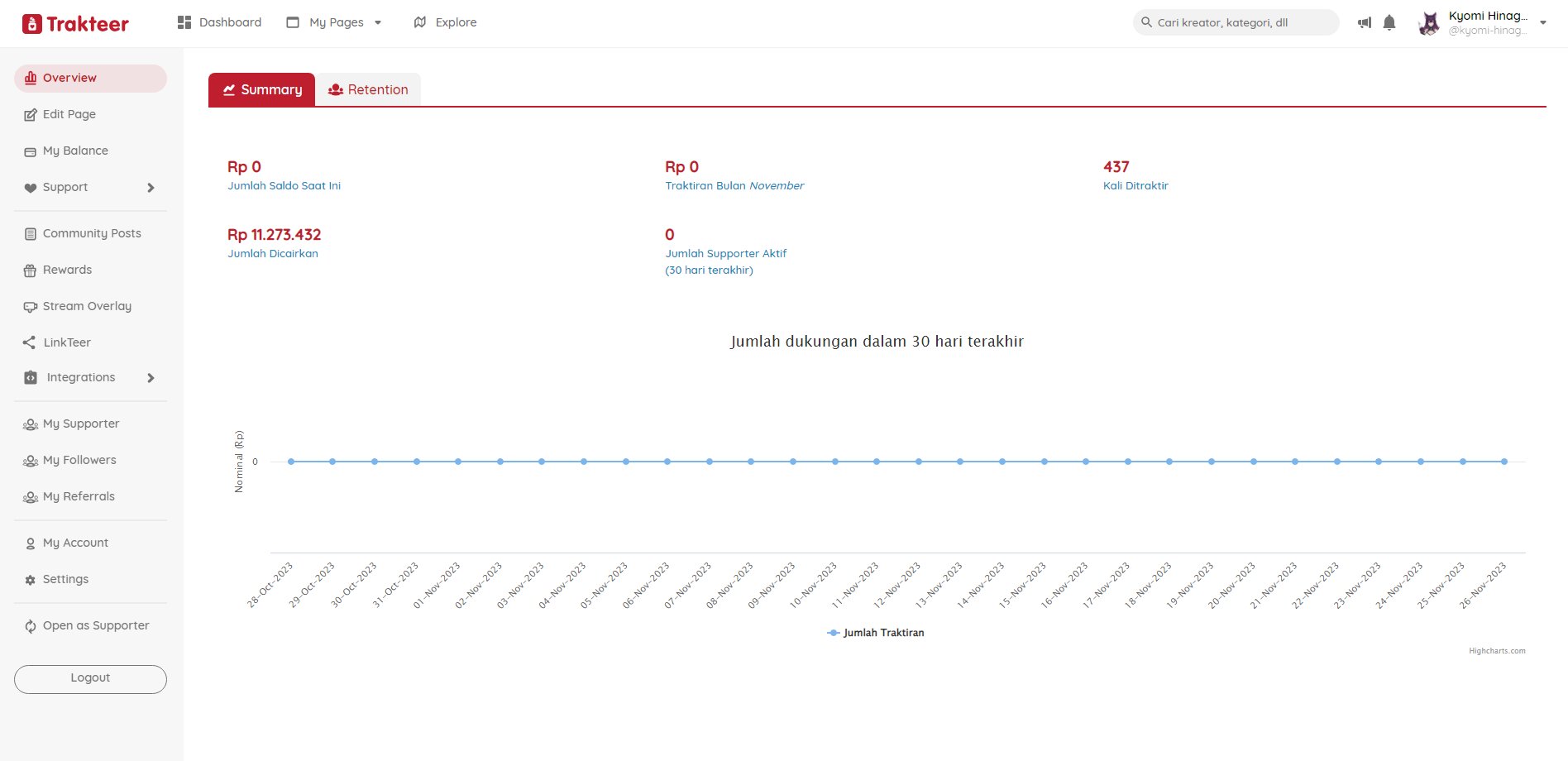Click the My Pages window icon
1568x761 pixels.
(x=293, y=22)
